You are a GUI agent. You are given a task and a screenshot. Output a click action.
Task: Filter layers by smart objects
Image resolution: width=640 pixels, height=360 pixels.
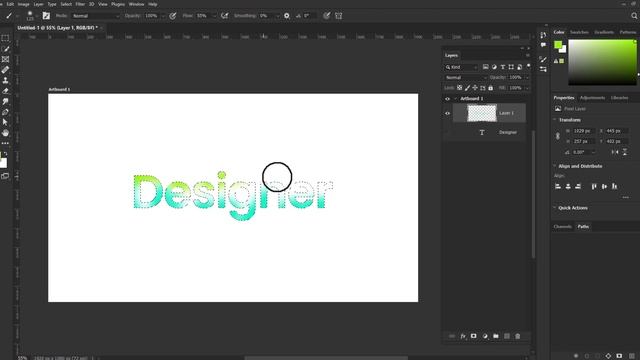click(x=519, y=67)
